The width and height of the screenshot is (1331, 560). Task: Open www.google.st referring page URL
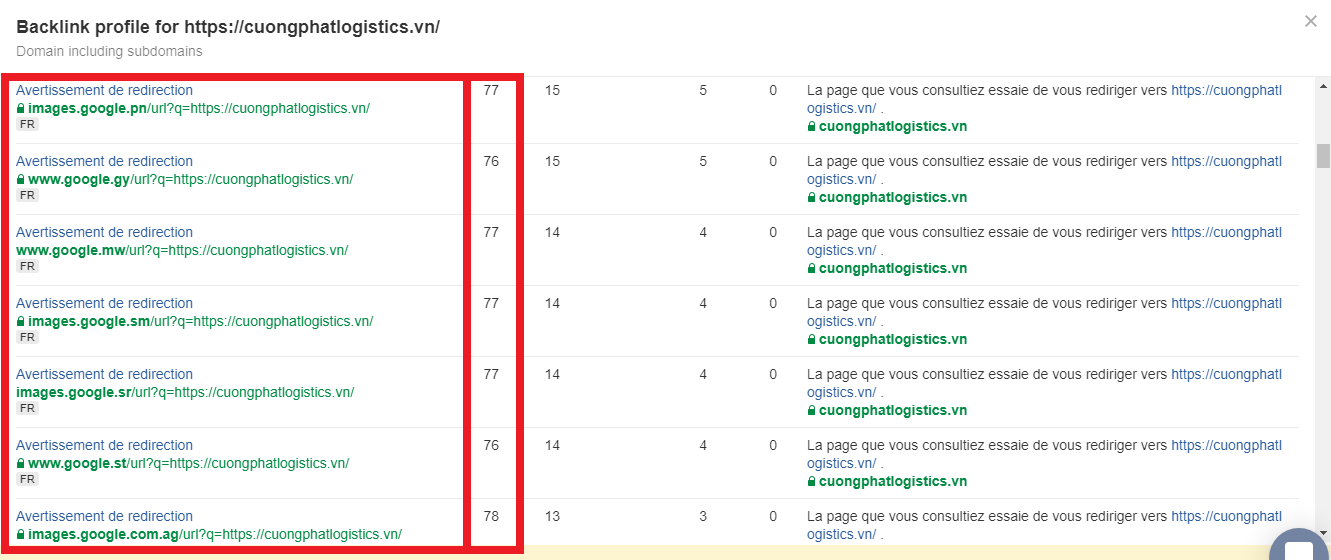pyautogui.click(x=188, y=463)
